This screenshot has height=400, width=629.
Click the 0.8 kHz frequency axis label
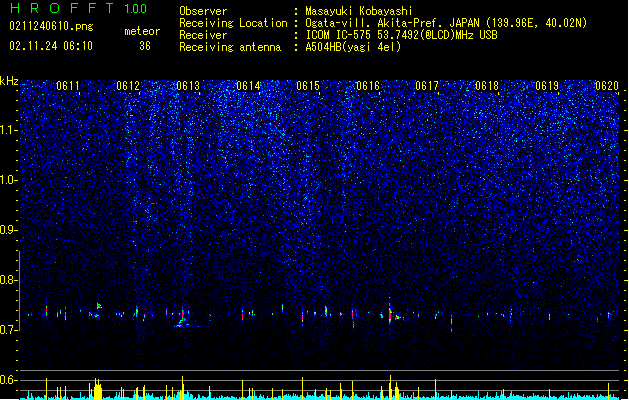[8, 280]
